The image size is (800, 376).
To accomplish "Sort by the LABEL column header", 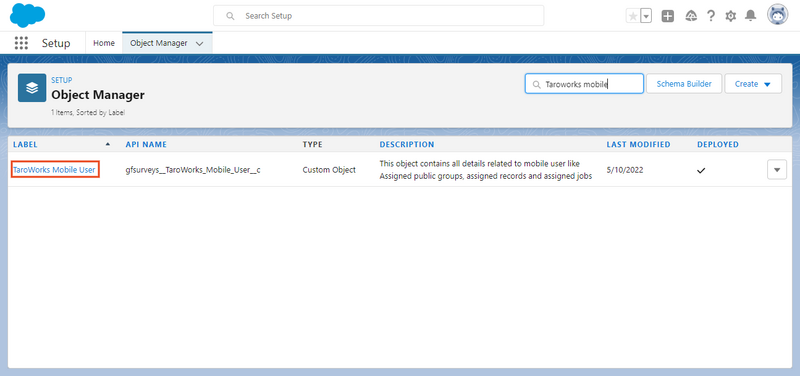I will pos(25,144).
